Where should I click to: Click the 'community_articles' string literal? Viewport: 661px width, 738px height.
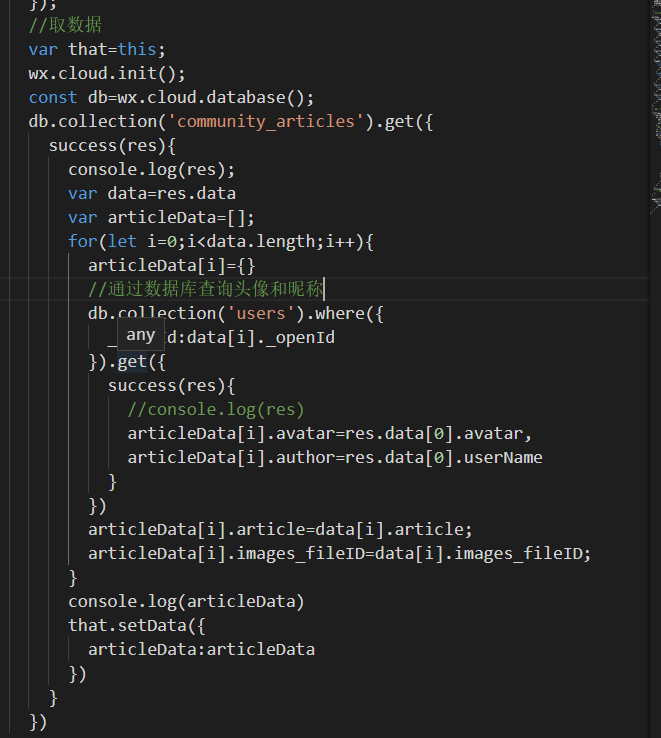point(265,121)
